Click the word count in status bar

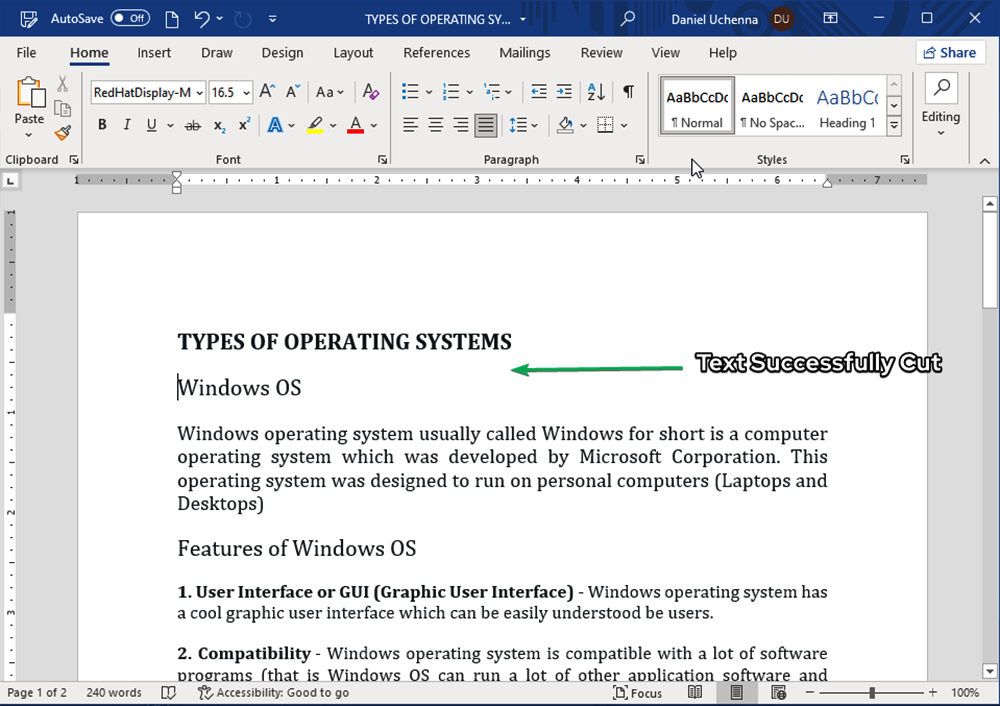coord(113,693)
